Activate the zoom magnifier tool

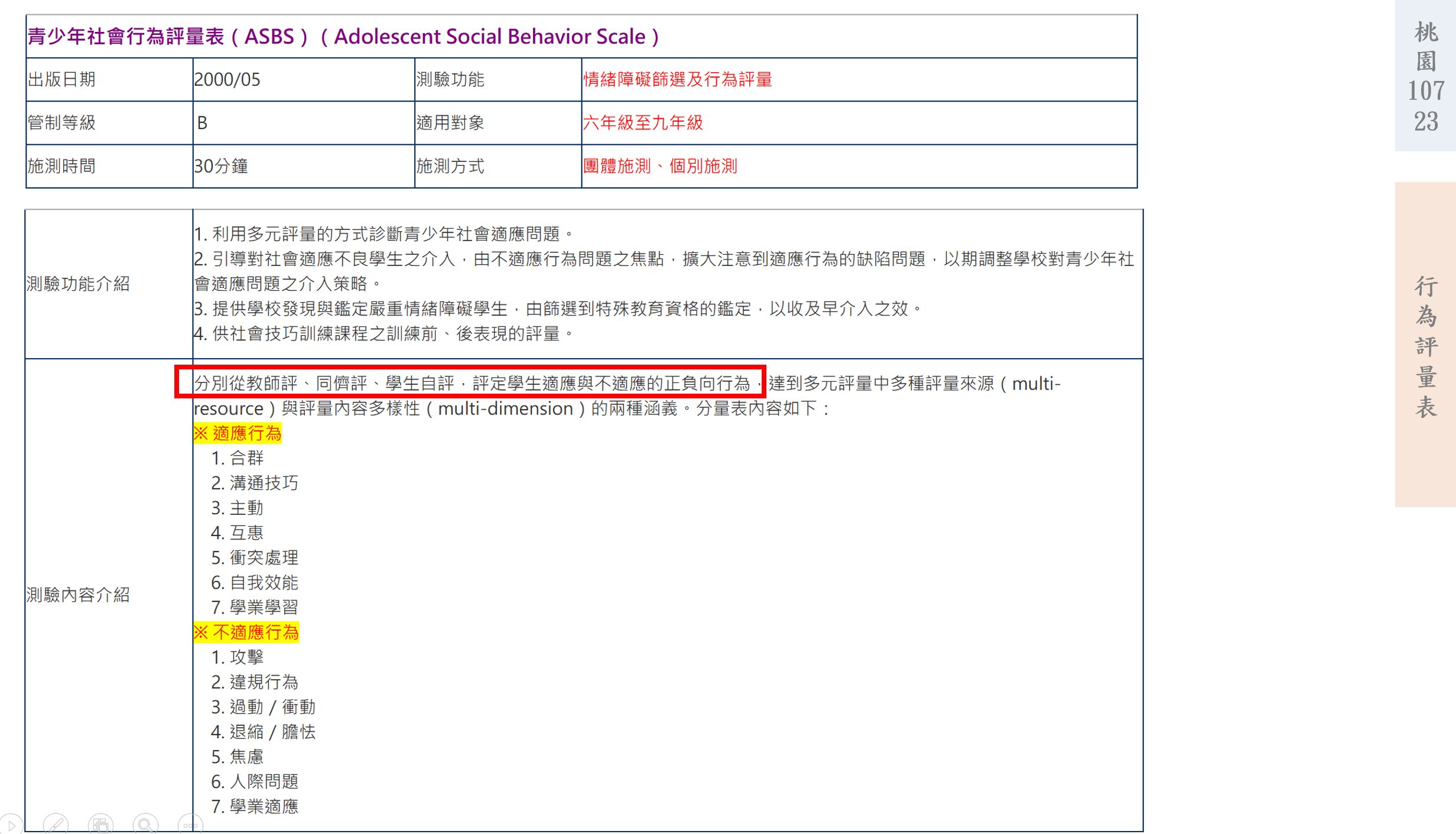(145, 825)
